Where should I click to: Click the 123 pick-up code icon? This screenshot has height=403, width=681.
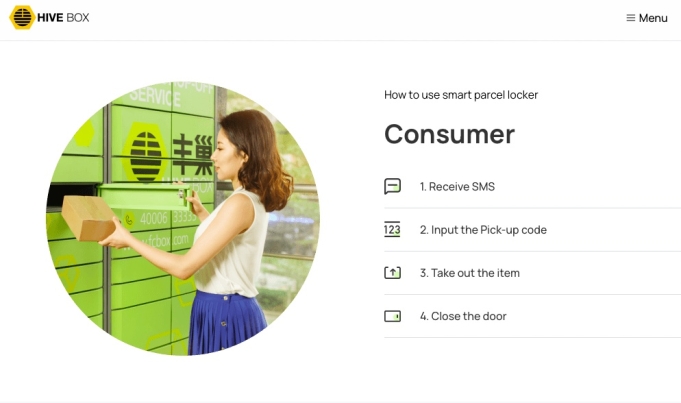coord(392,229)
